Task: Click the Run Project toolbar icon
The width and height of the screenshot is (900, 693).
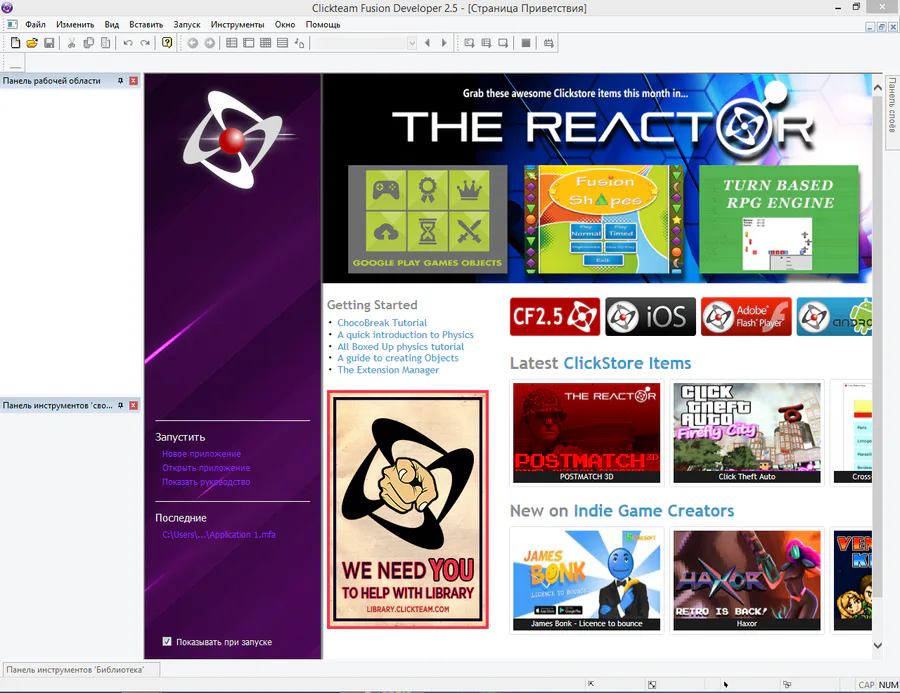Action: [x=469, y=43]
